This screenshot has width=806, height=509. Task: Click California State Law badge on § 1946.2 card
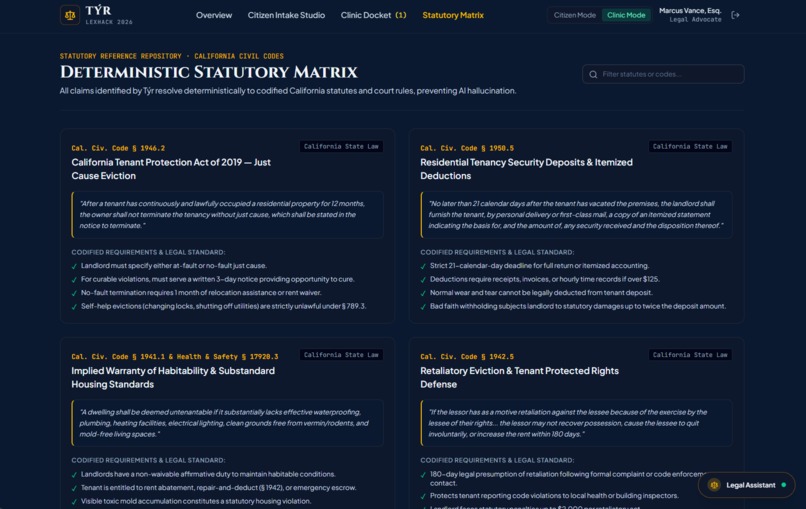pyautogui.click(x=341, y=147)
